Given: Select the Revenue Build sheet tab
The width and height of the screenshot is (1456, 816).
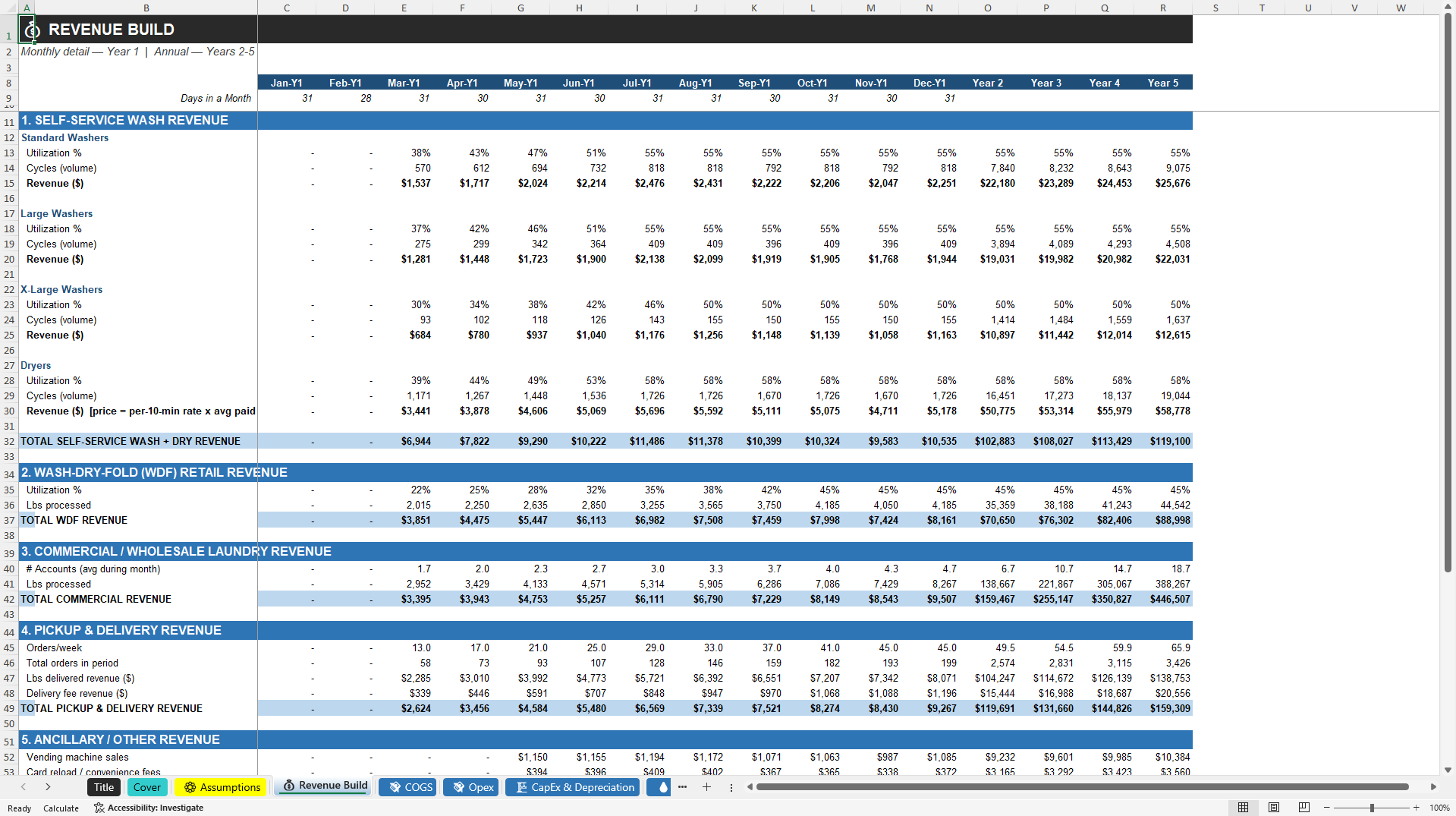Looking at the screenshot, I should click(x=325, y=786).
